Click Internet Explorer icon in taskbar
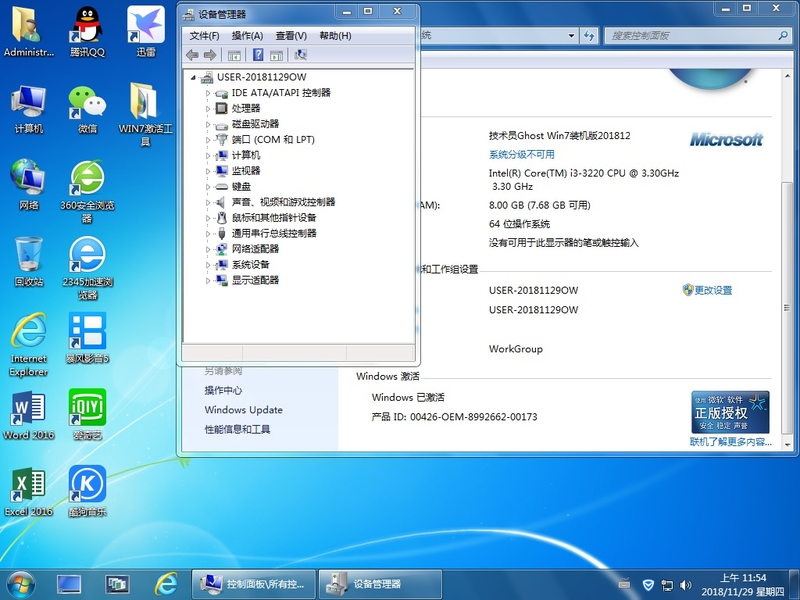The height and width of the screenshot is (600, 800). (x=166, y=583)
